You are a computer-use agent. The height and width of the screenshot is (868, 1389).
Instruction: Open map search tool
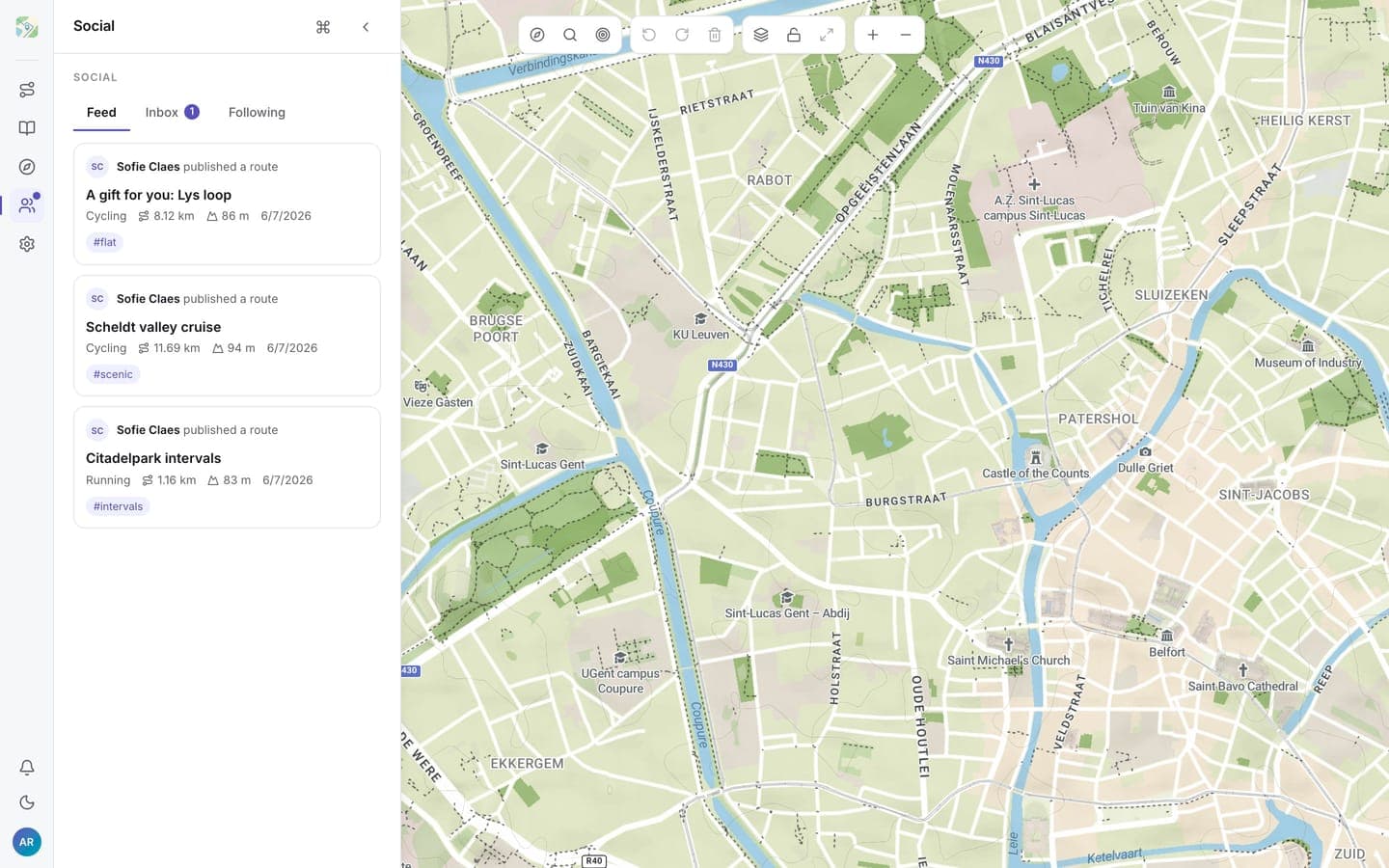(570, 35)
